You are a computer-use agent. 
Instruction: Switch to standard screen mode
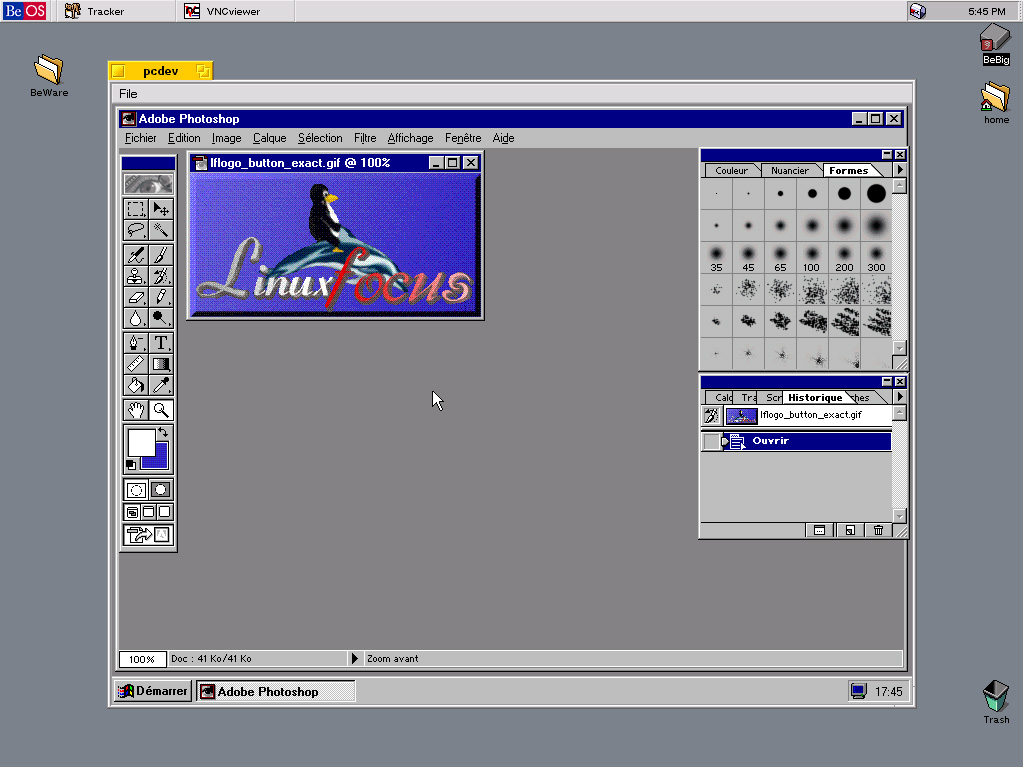pyautogui.click(x=133, y=512)
